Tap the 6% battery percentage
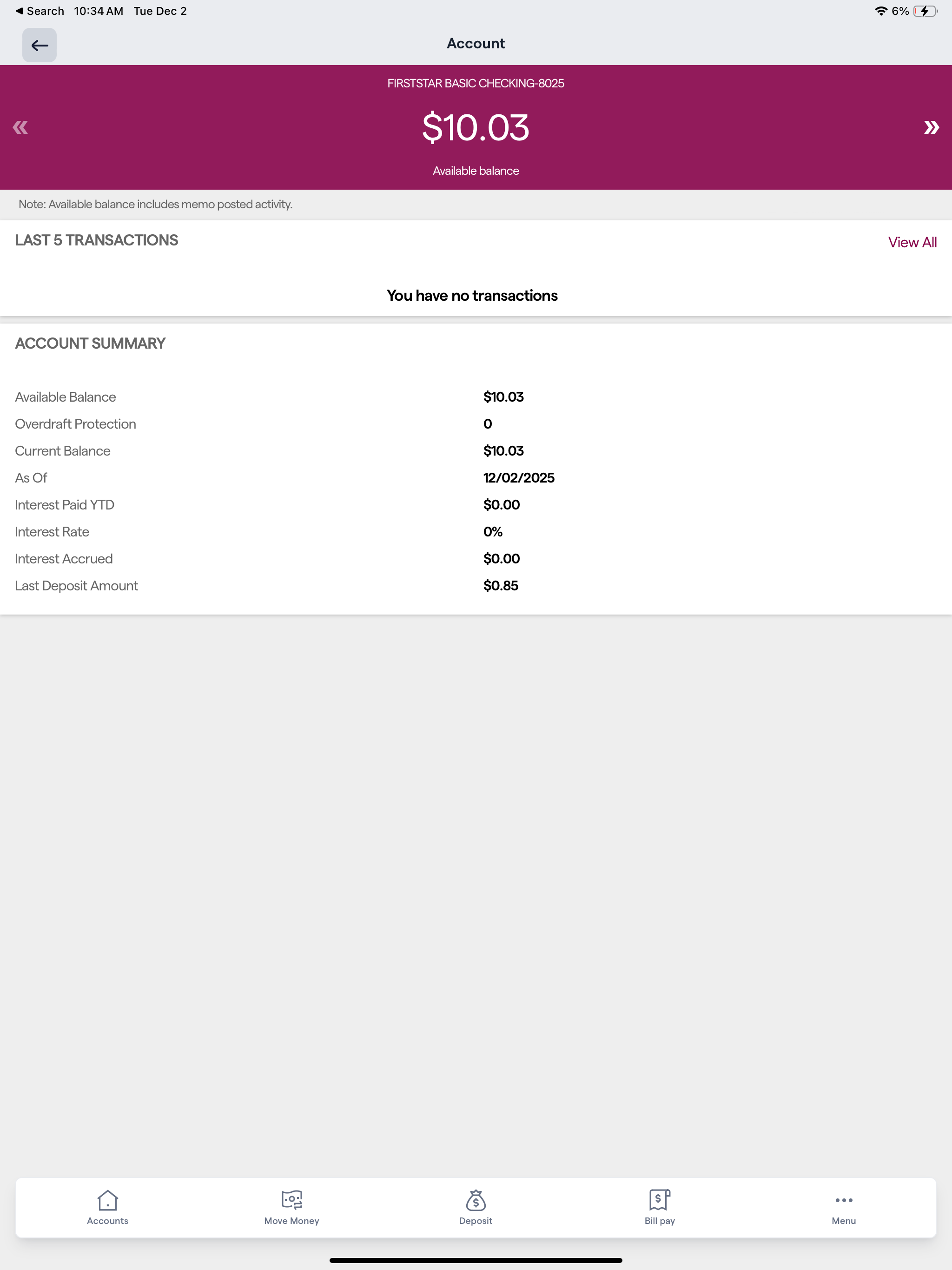The height and width of the screenshot is (1270, 952). [900, 11]
